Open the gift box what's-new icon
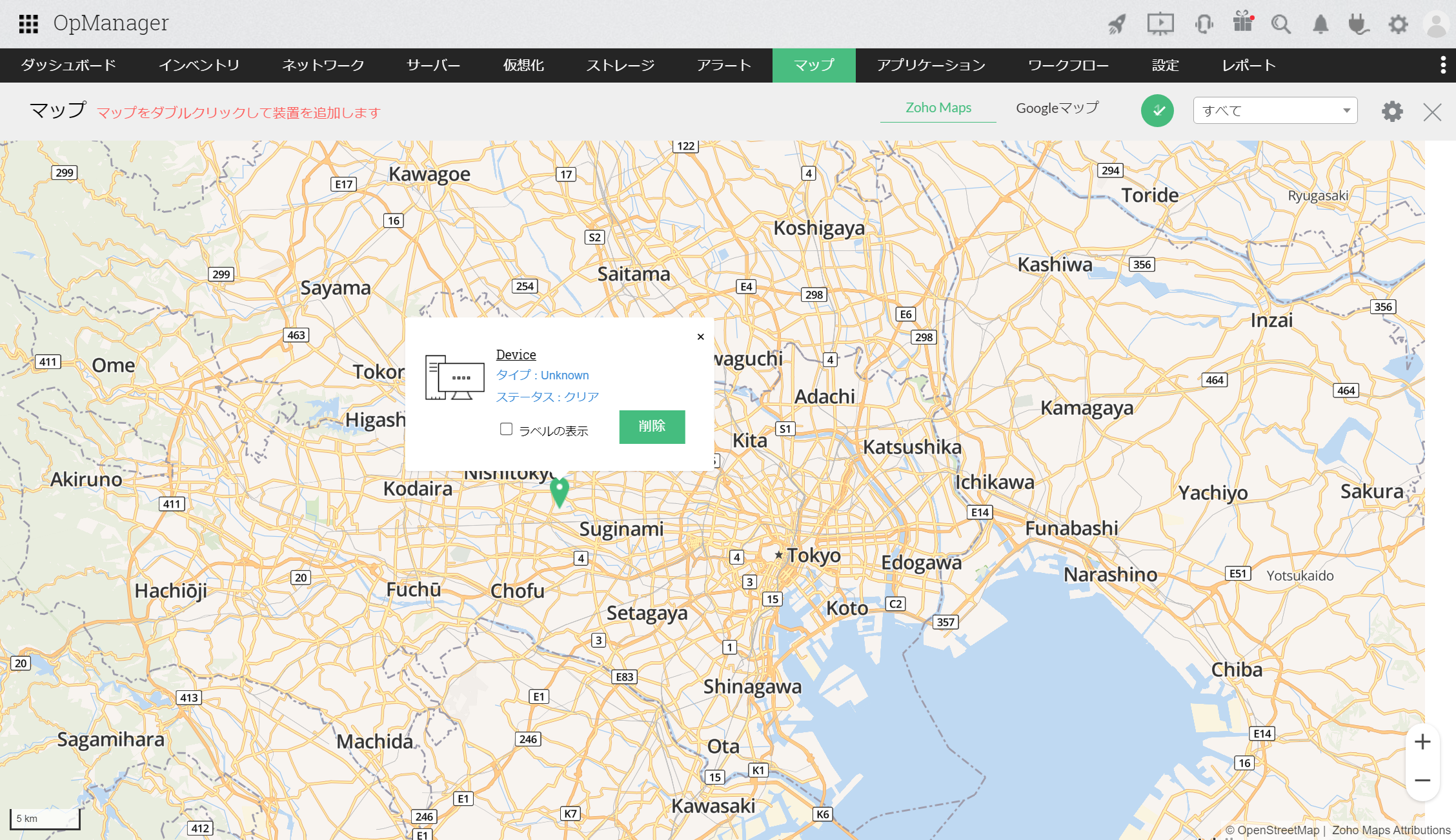1456x840 pixels. (x=1242, y=23)
